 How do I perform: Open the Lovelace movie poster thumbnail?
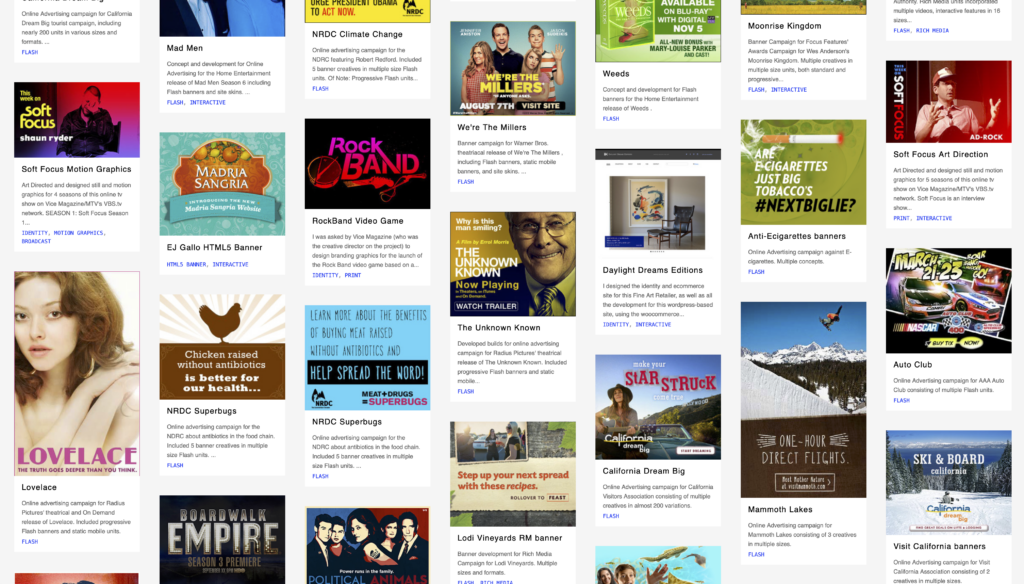point(77,373)
